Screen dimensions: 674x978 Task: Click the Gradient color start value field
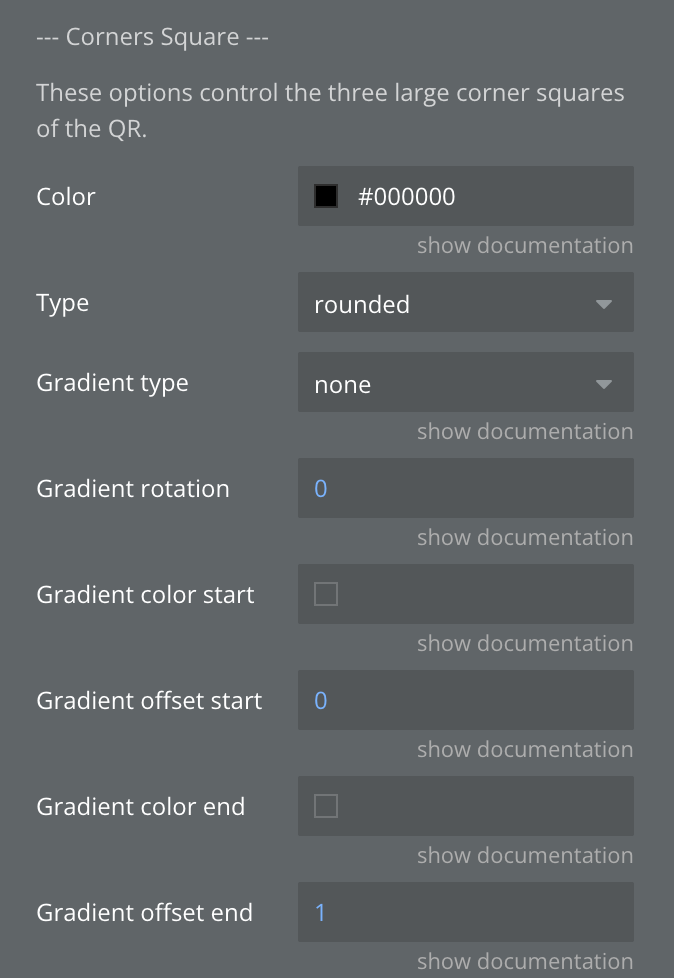tap(480, 595)
